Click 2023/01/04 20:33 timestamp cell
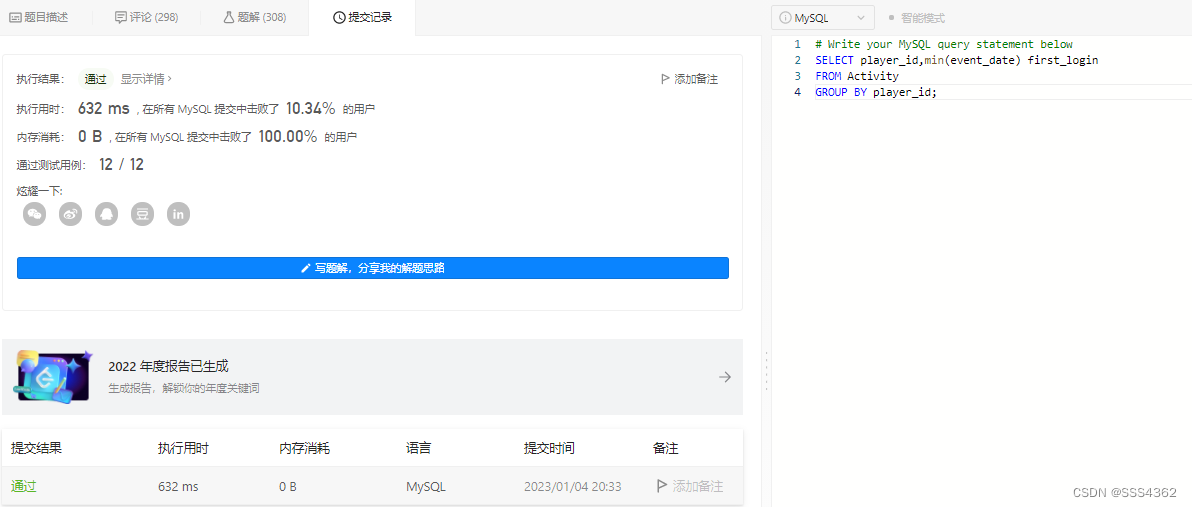Screen dimensions: 1192x507 click(x=572, y=486)
